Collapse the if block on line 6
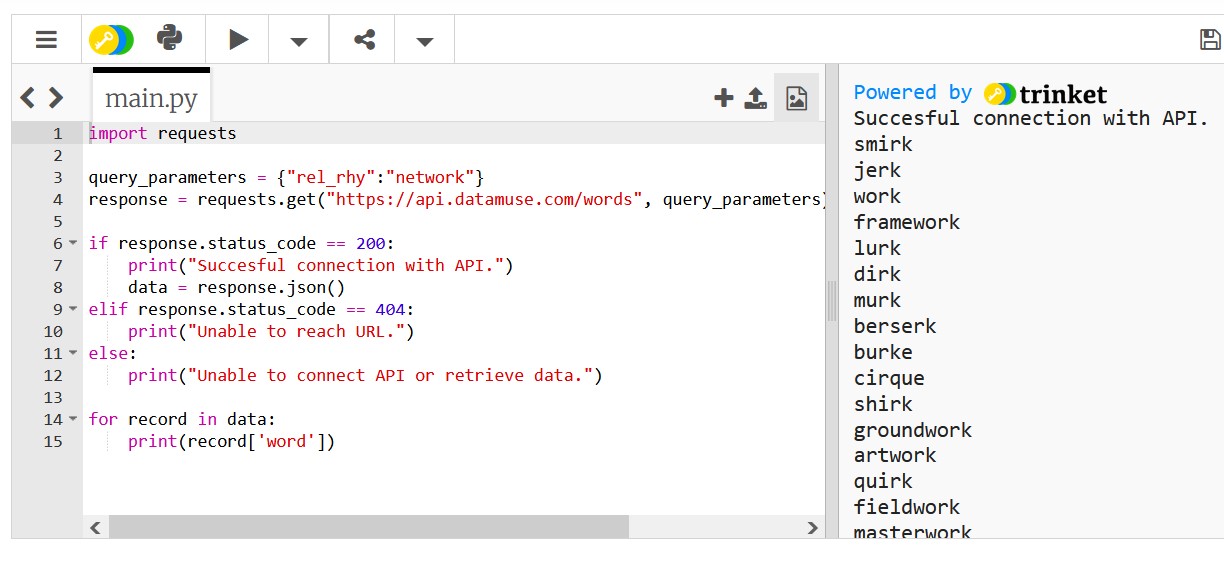Image resolution: width=1224 pixels, height=565 pixels. (x=73, y=244)
